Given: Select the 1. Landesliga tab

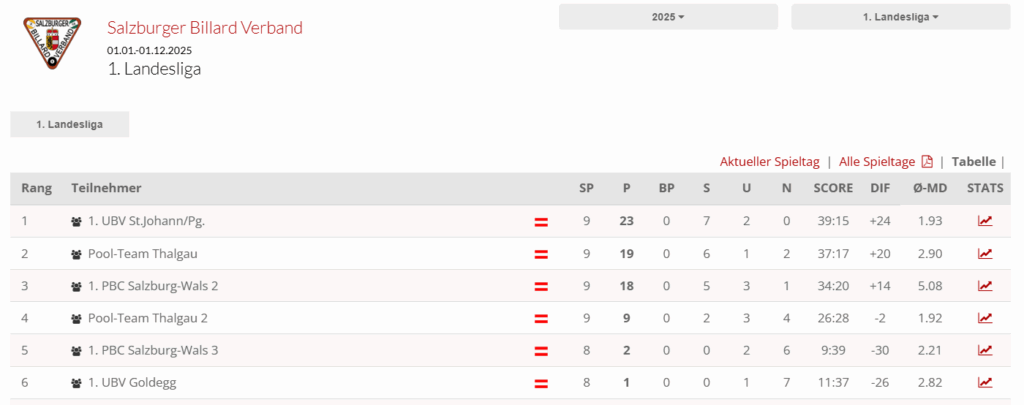Looking at the screenshot, I should 69,124.
